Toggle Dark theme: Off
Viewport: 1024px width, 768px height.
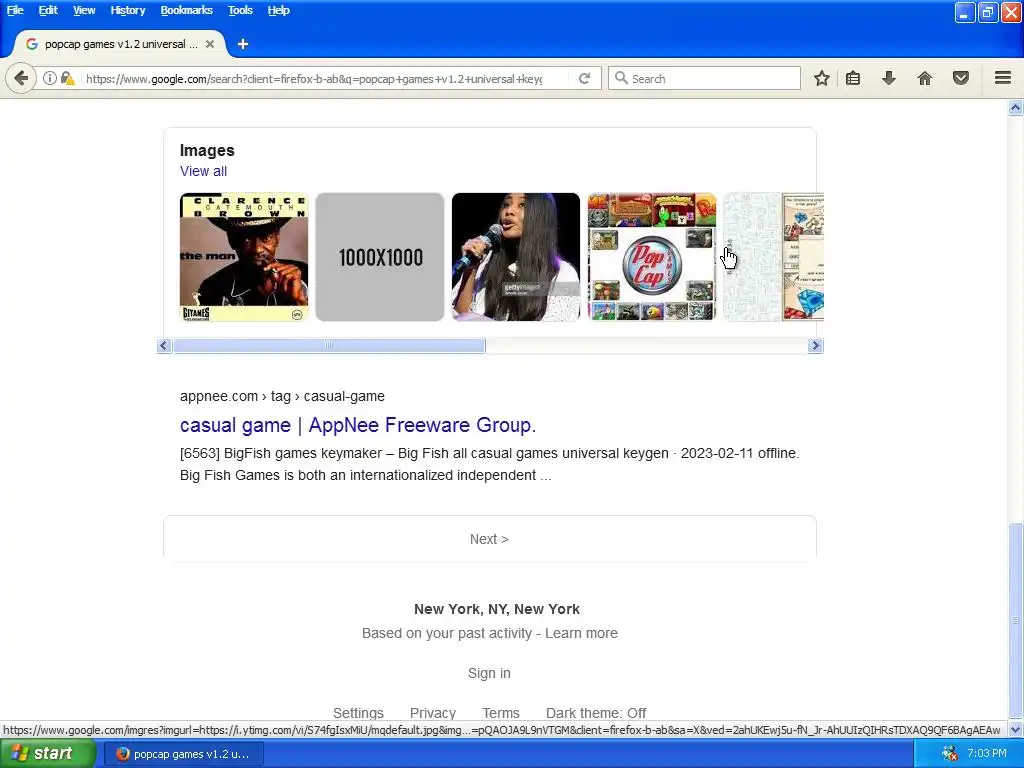click(x=596, y=712)
